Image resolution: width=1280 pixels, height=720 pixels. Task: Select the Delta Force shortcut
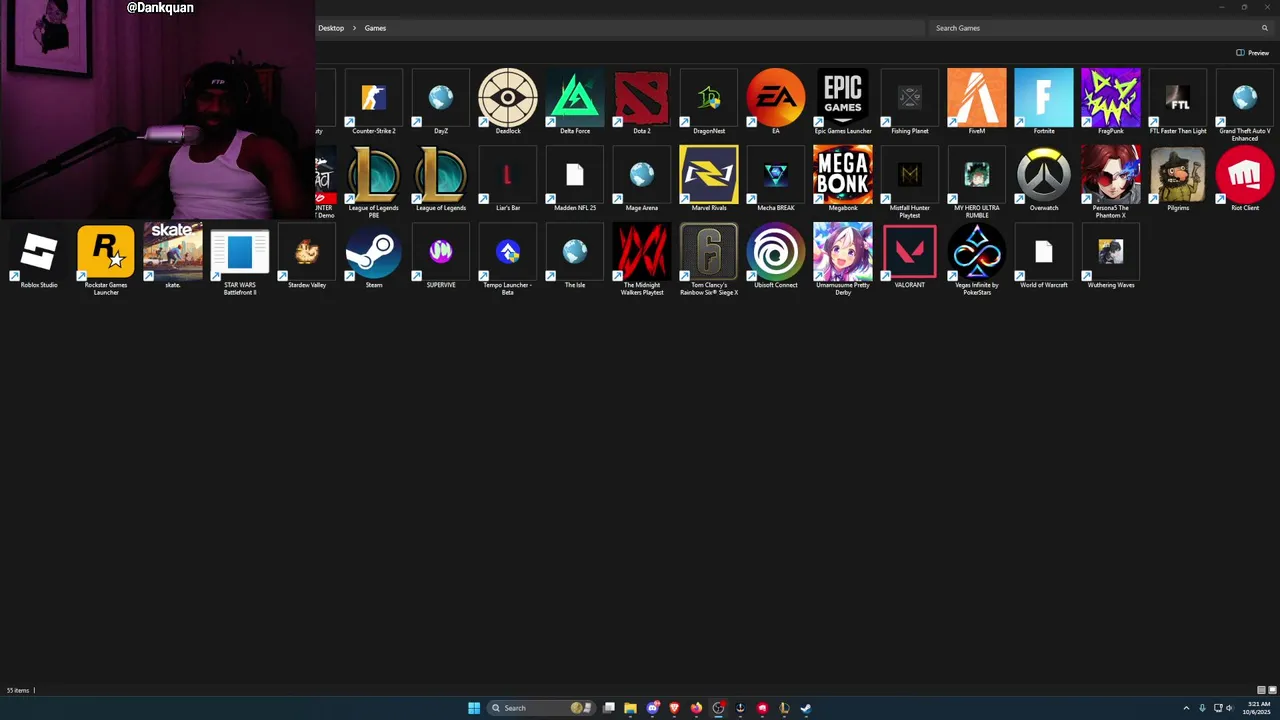[575, 101]
